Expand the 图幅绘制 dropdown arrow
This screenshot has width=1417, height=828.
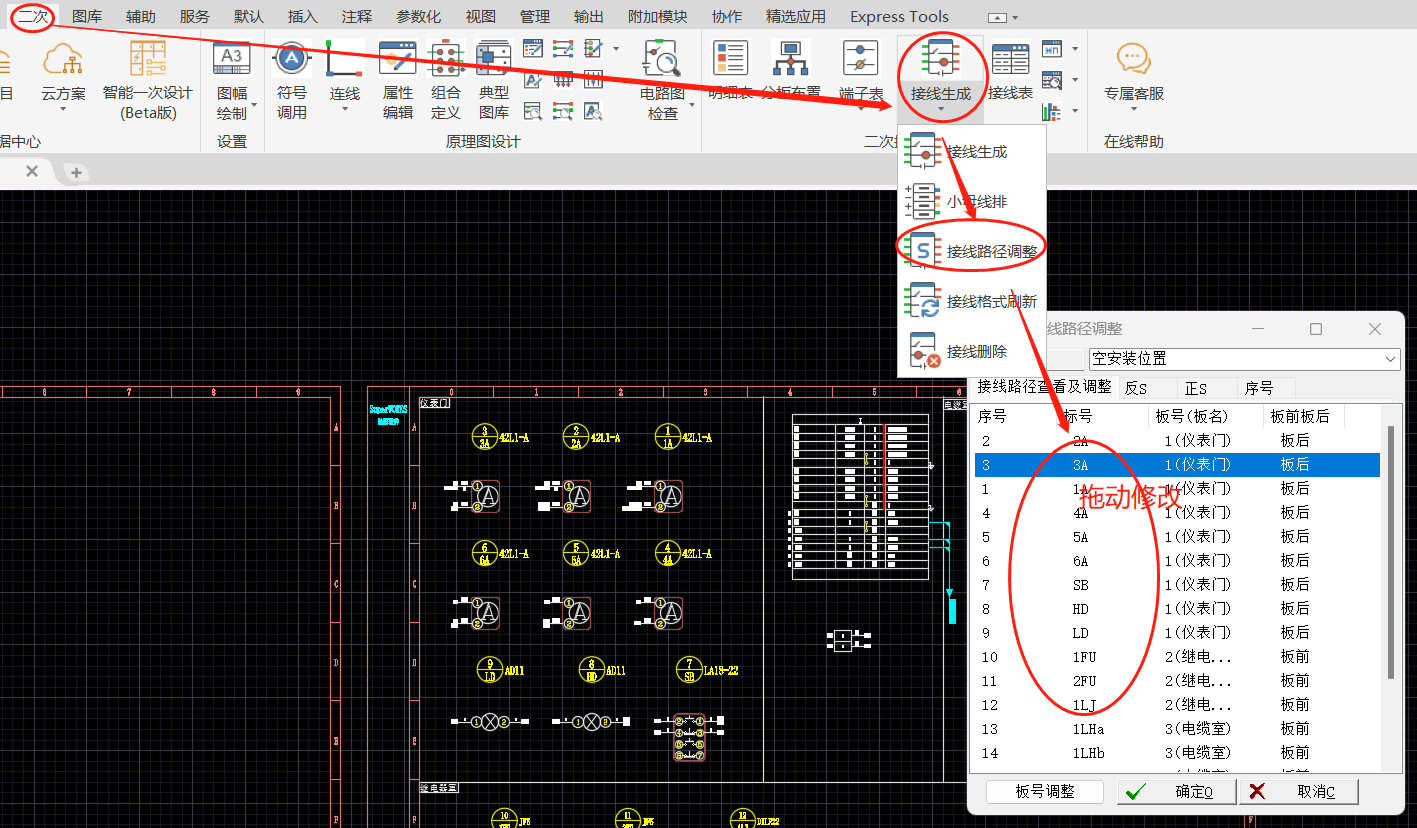tap(254, 104)
